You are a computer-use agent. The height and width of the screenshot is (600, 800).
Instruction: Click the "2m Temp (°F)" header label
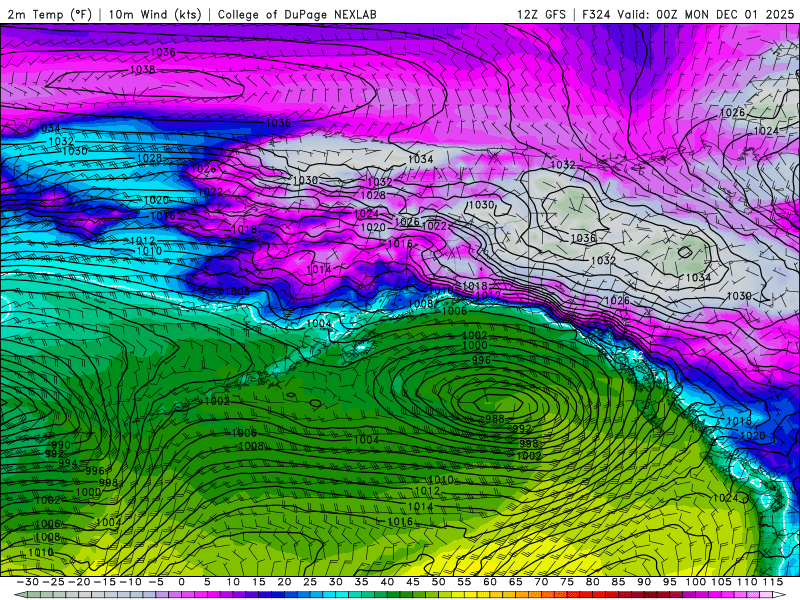[x=49, y=14]
